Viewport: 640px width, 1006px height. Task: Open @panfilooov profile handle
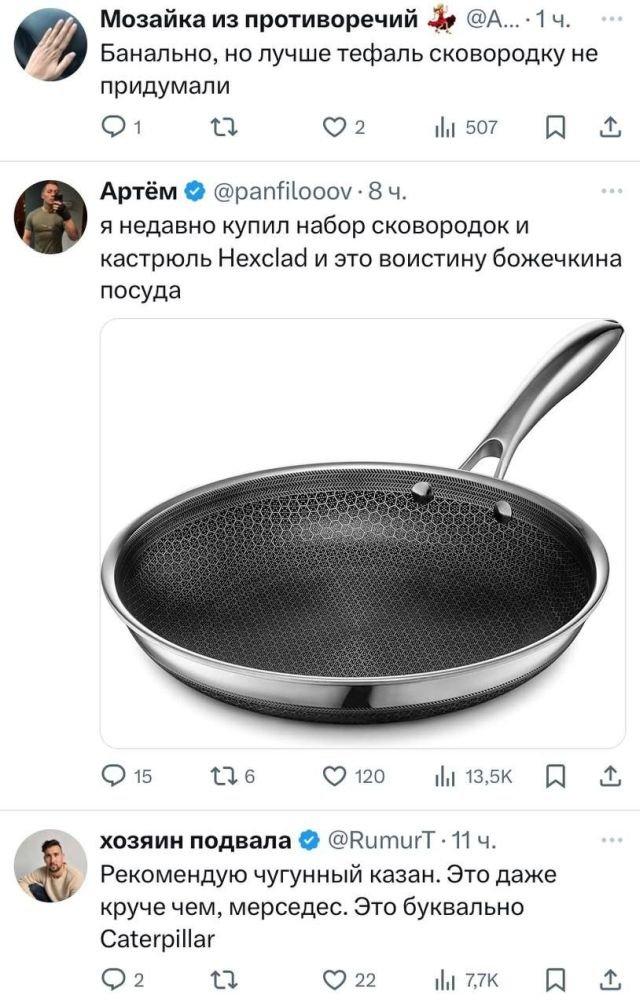283,192
